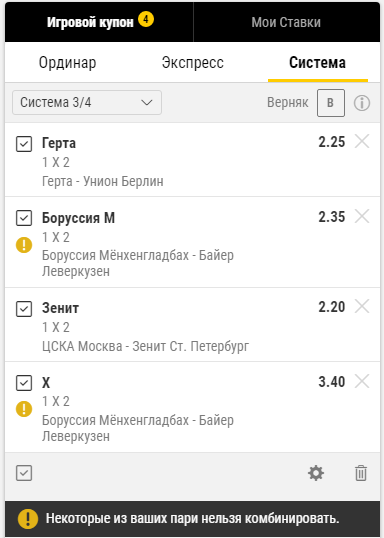Viewport: 384px width, 538px height.
Task: Click warning icon beside X draw bet
Action: [24, 409]
